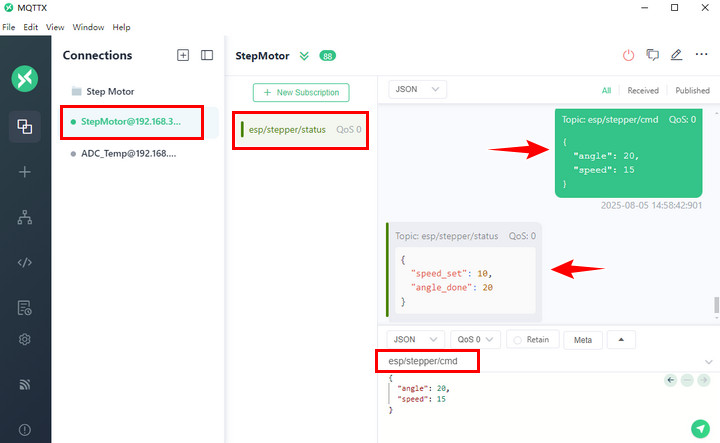Click the MQTTX logo in the sidebar
This screenshot has width=720, height=443.
pyautogui.click(x=25, y=79)
